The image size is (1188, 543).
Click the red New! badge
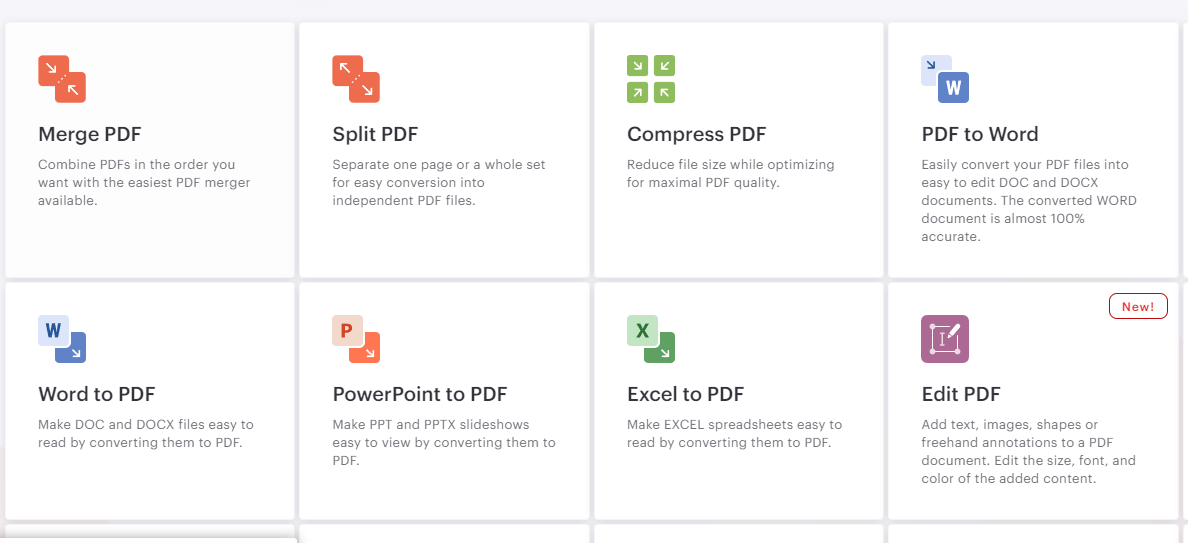point(1138,307)
